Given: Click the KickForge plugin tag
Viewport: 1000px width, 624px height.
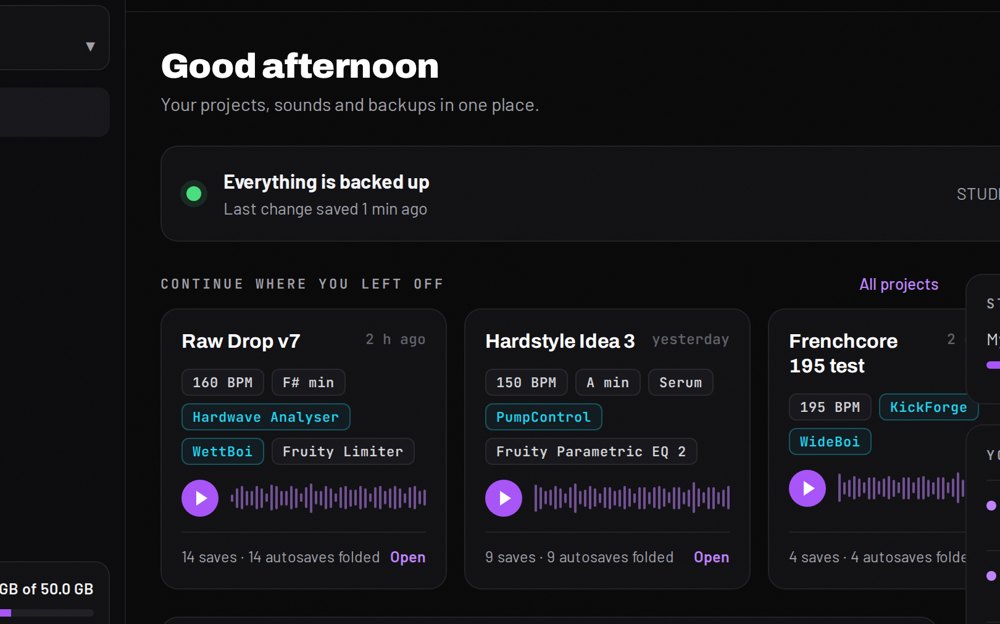Looking at the screenshot, I should point(928,406).
